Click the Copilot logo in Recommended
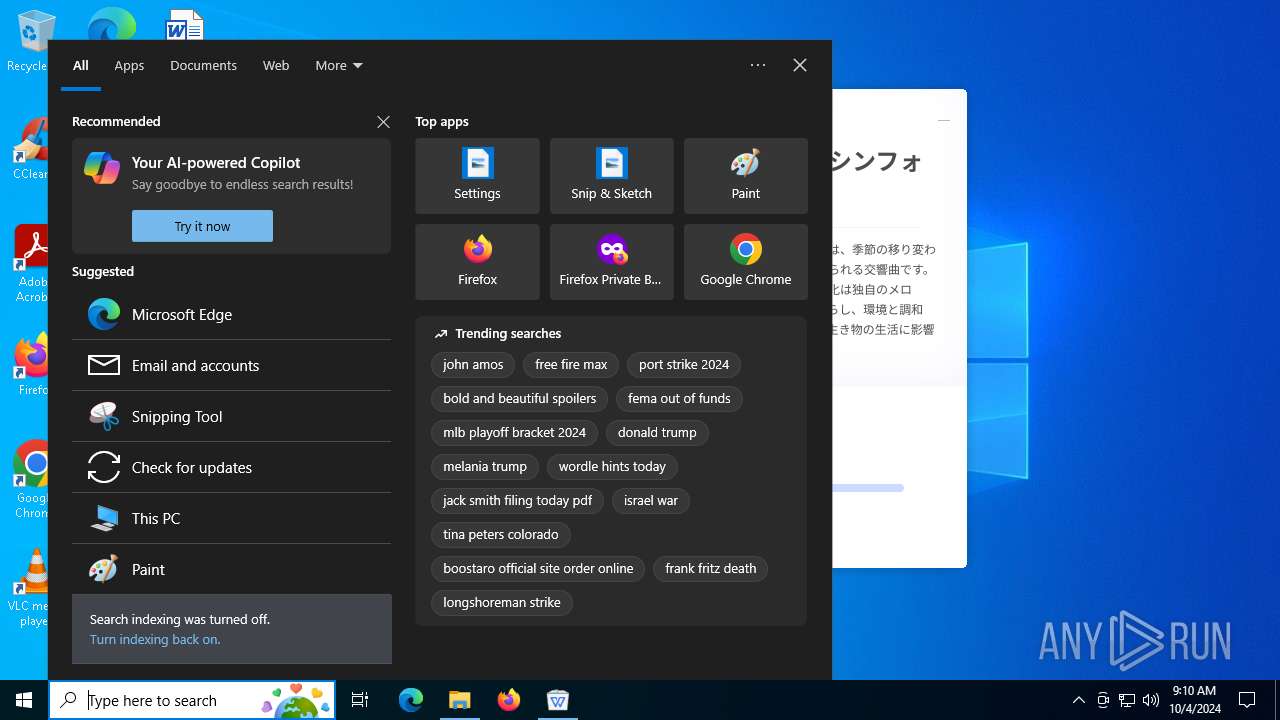1280x720 pixels. pos(102,168)
